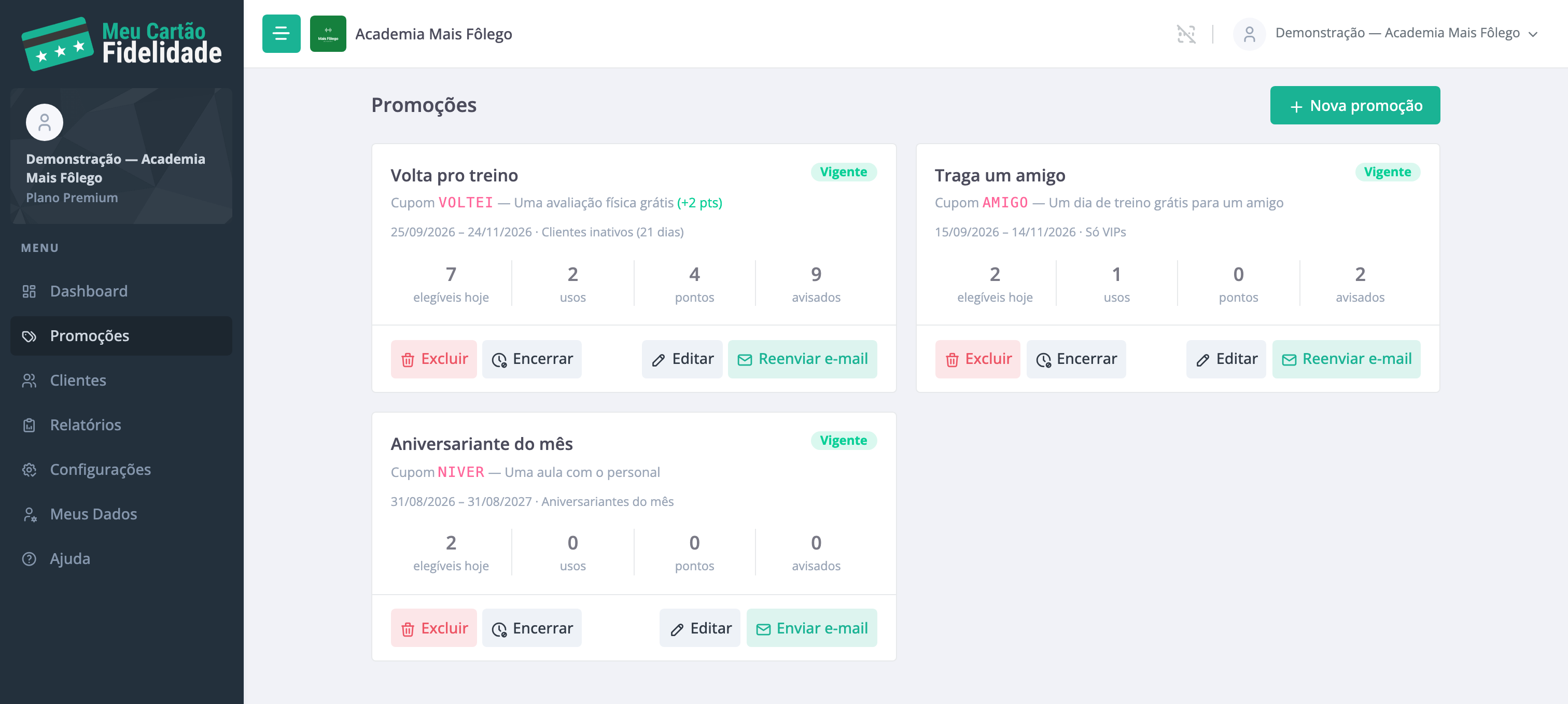The width and height of the screenshot is (1568, 704).
Task: Open Dashboard in the sidebar menu
Action: pyautogui.click(x=121, y=291)
